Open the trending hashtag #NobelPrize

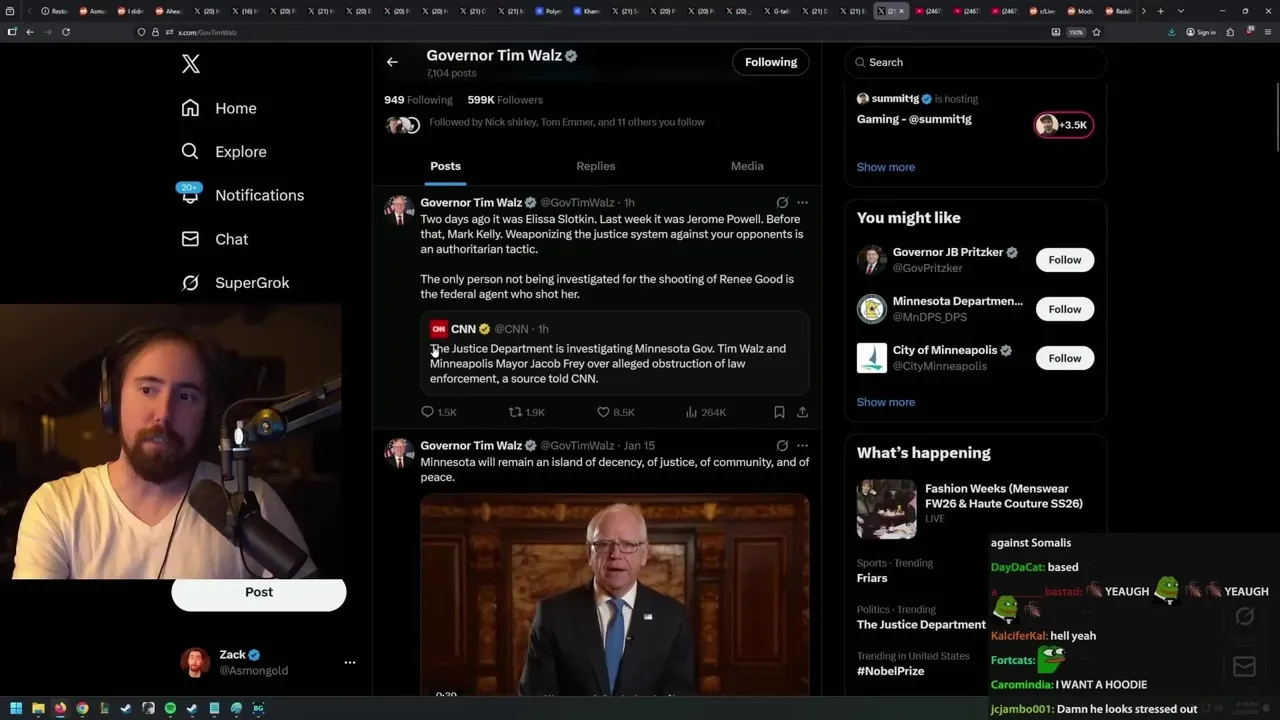coord(890,671)
